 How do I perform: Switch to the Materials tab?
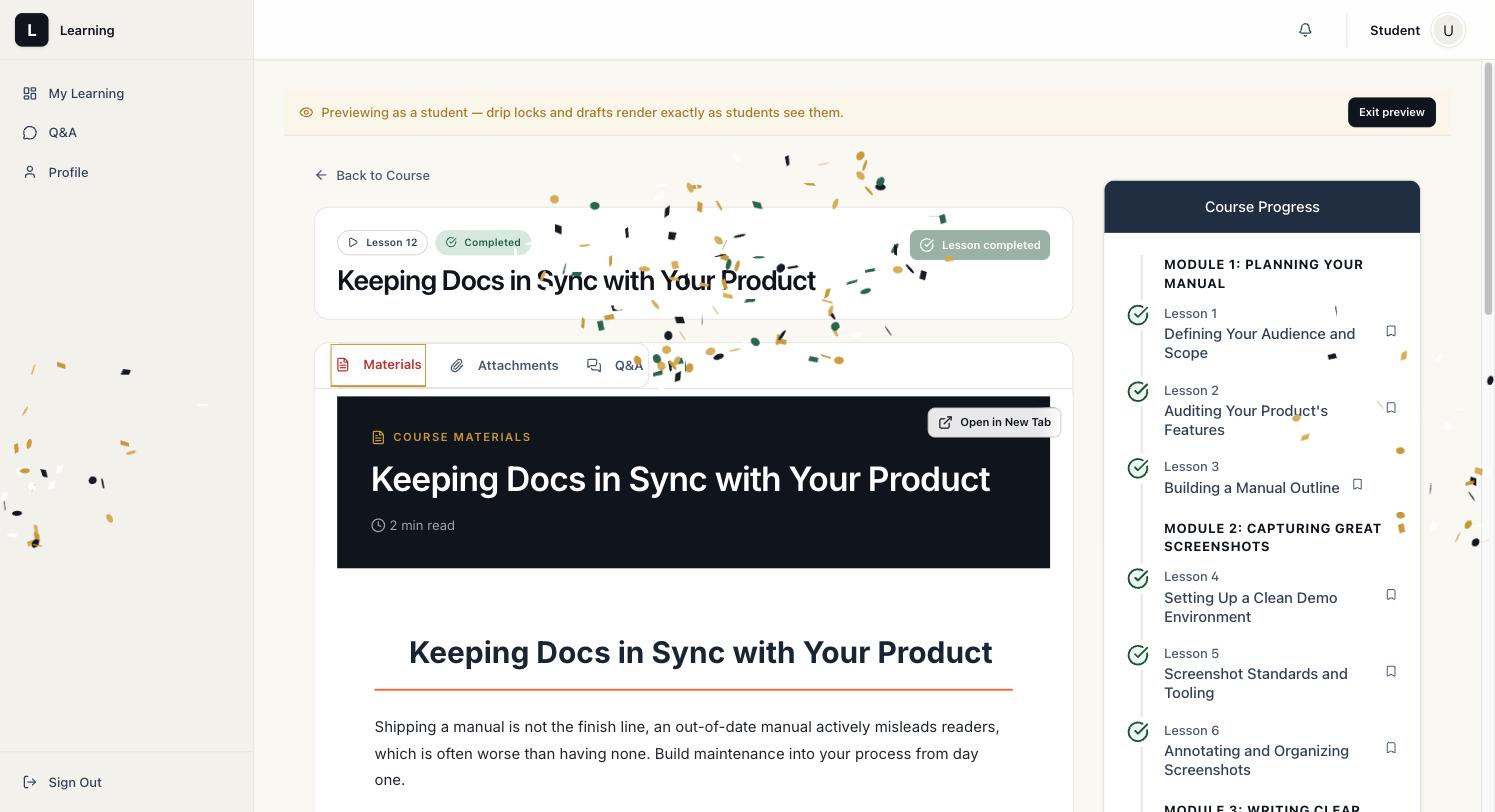[x=378, y=365]
